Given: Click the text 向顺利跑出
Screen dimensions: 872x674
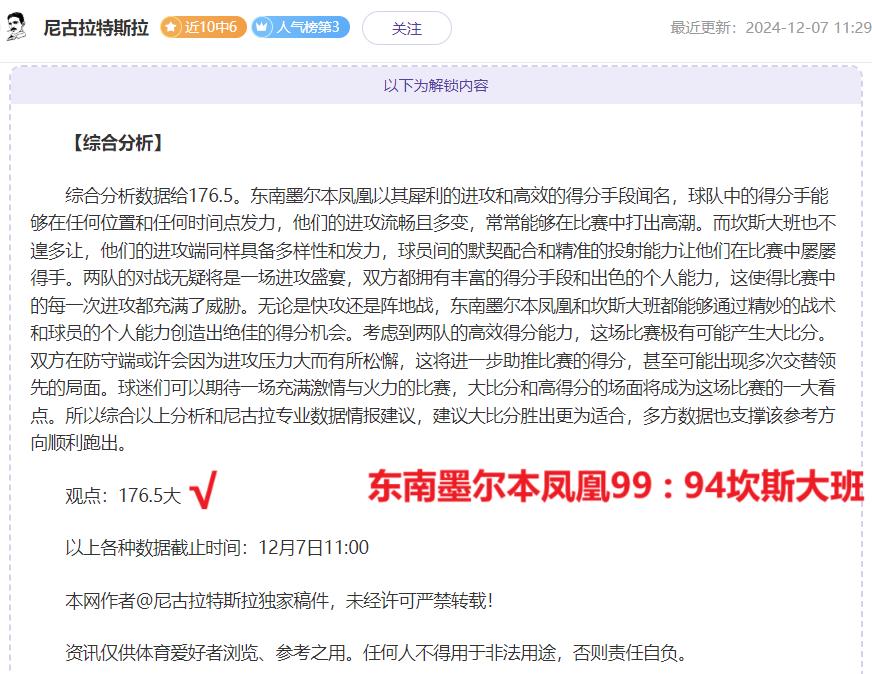Looking at the screenshot, I should (79, 443).
